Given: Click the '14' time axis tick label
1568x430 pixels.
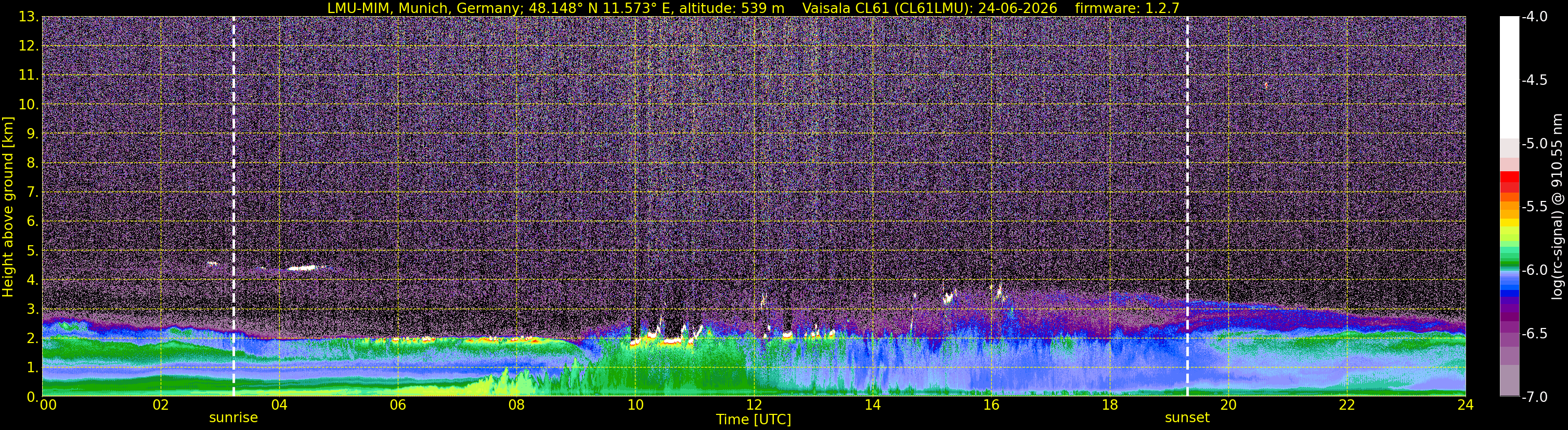Looking at the screenshot, I should [x=873, y=405].
